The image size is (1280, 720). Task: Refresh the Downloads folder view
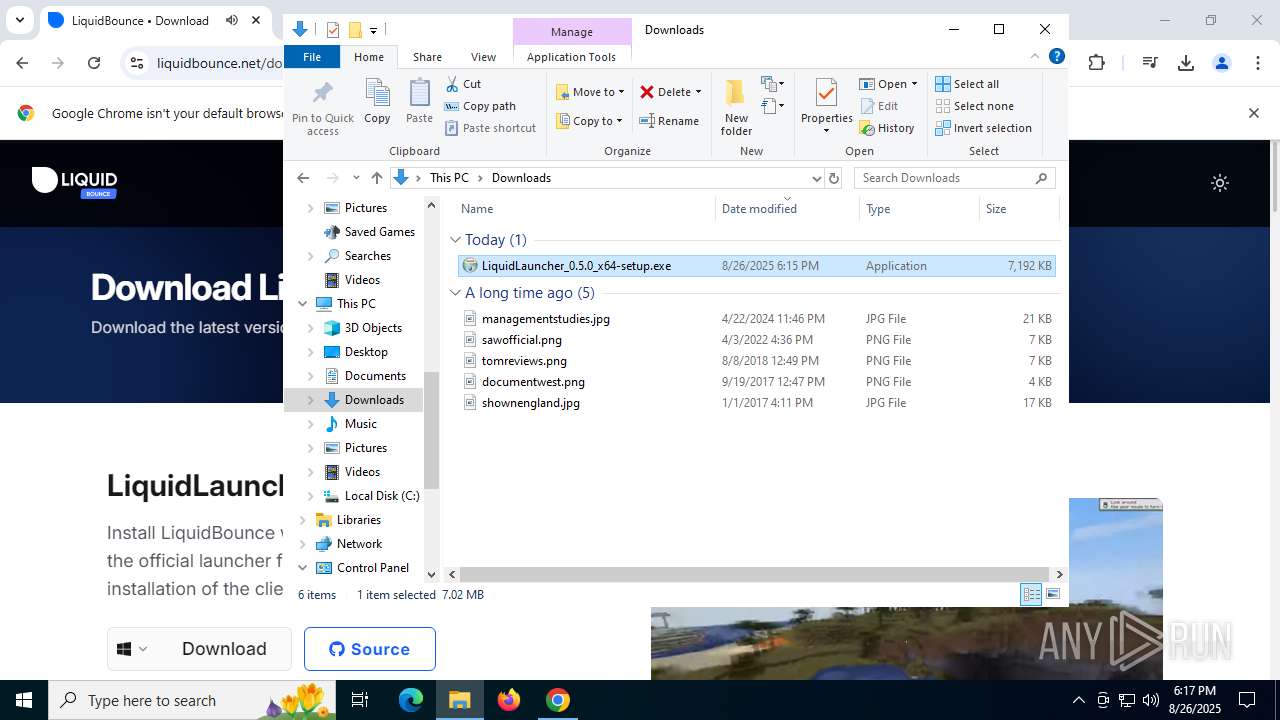(x=834, y=178)
